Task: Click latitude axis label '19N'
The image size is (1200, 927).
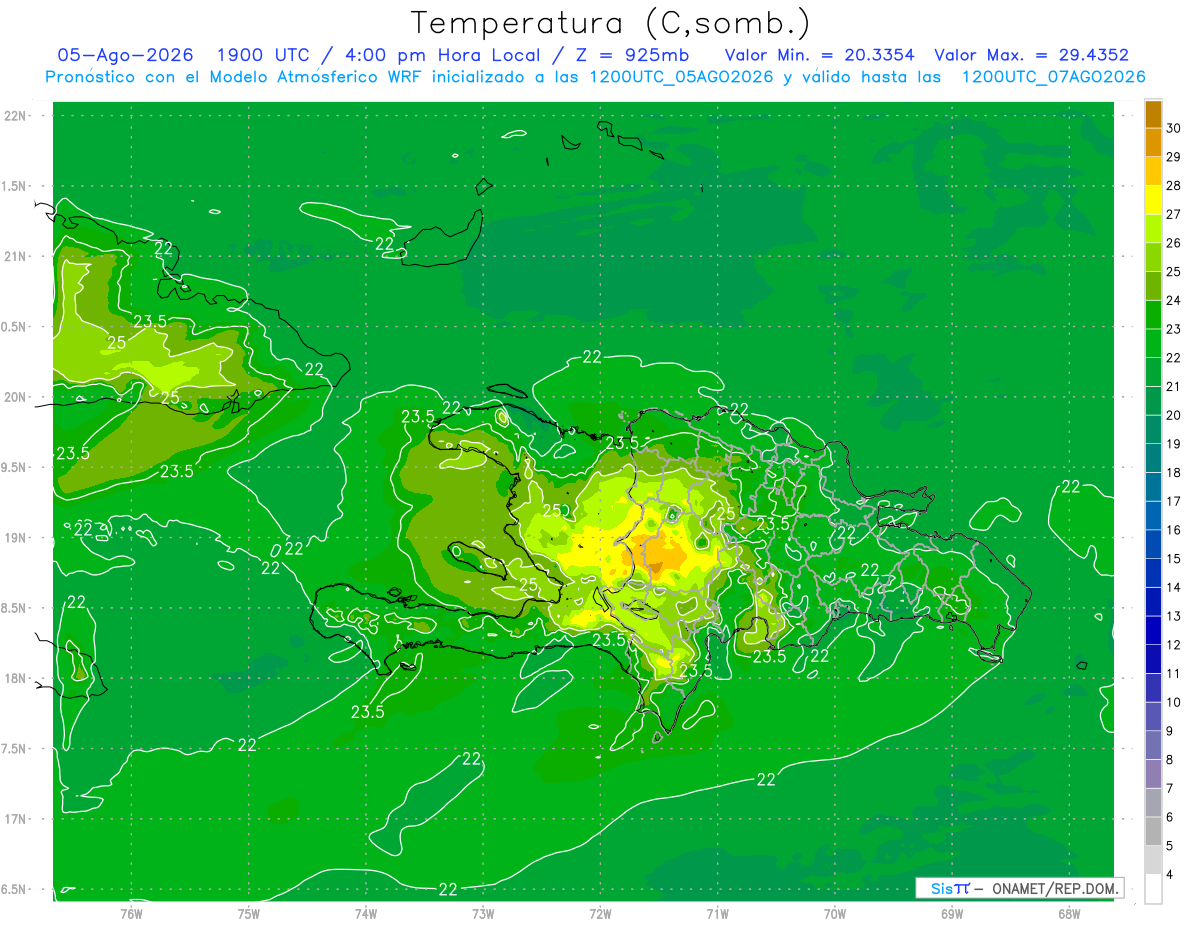Action: 17,538
